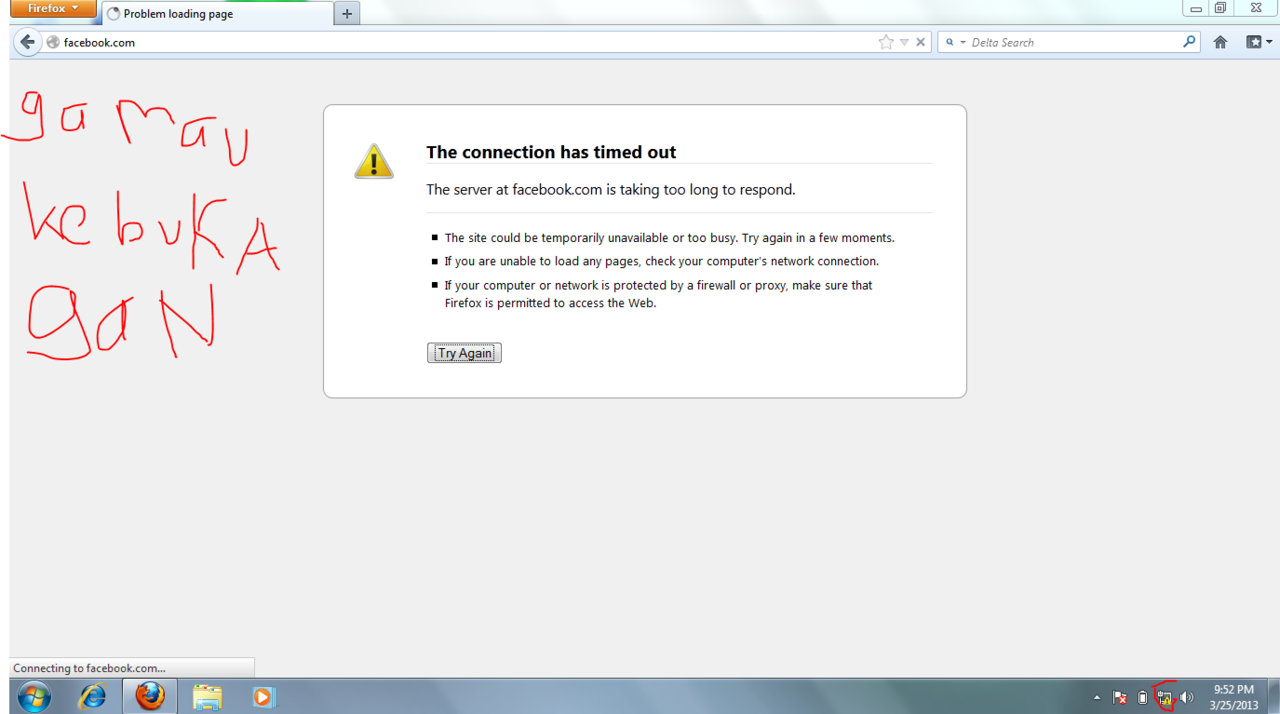The width and height of the screenshot is (1280, 714).
Task: Click the Firefox taskbar button
Action: (x=150, y=696)
